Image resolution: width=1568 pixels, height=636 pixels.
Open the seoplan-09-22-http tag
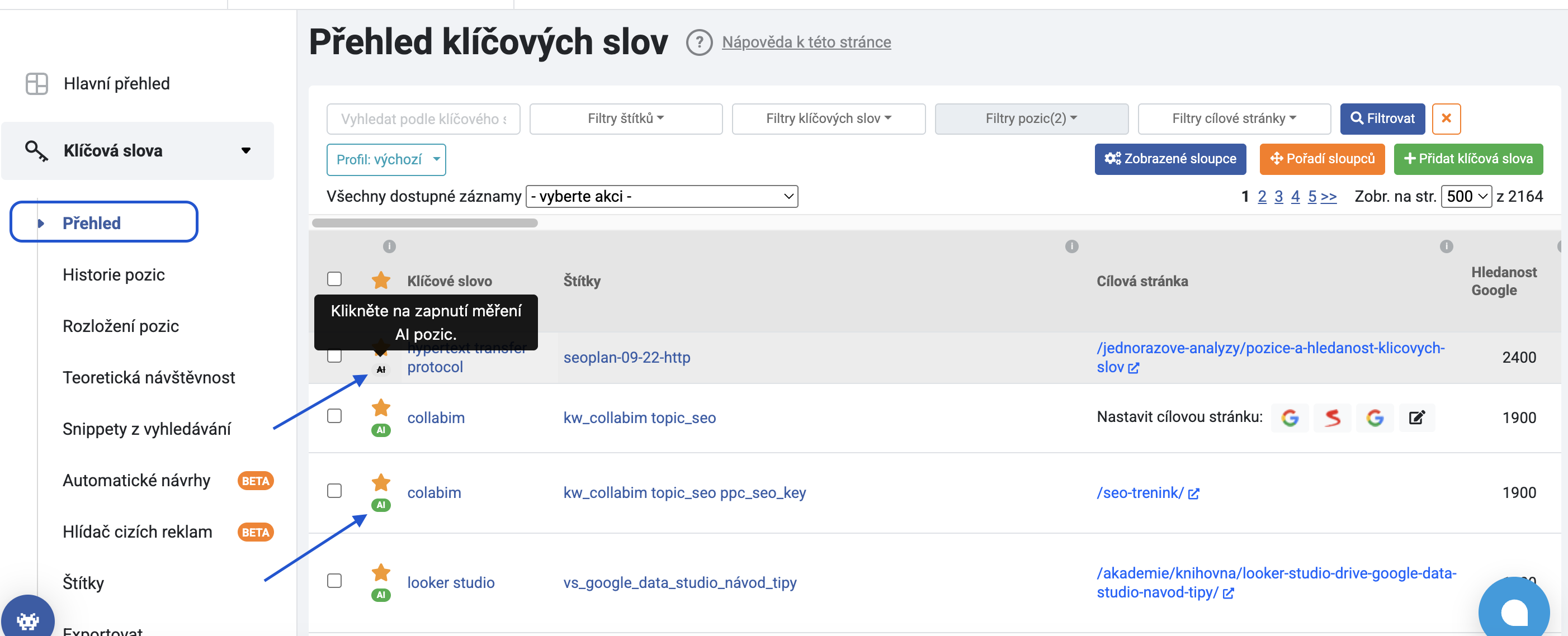pyautogui.click(x=626, y=357)
